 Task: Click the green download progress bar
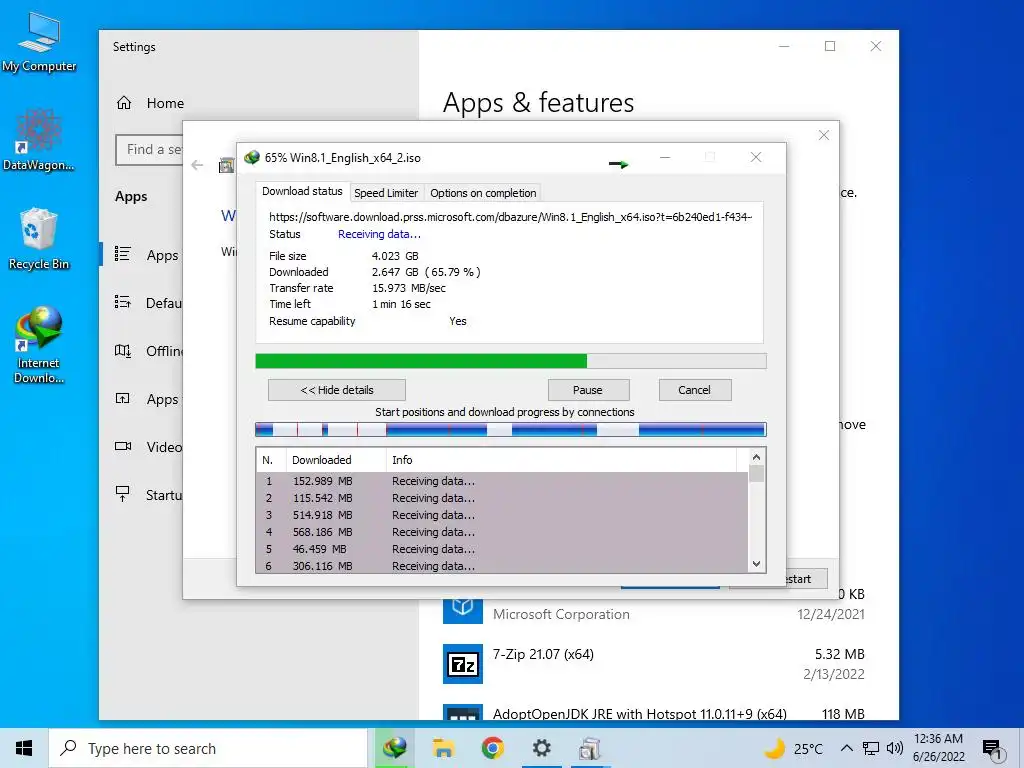click(x=511, y=361)
